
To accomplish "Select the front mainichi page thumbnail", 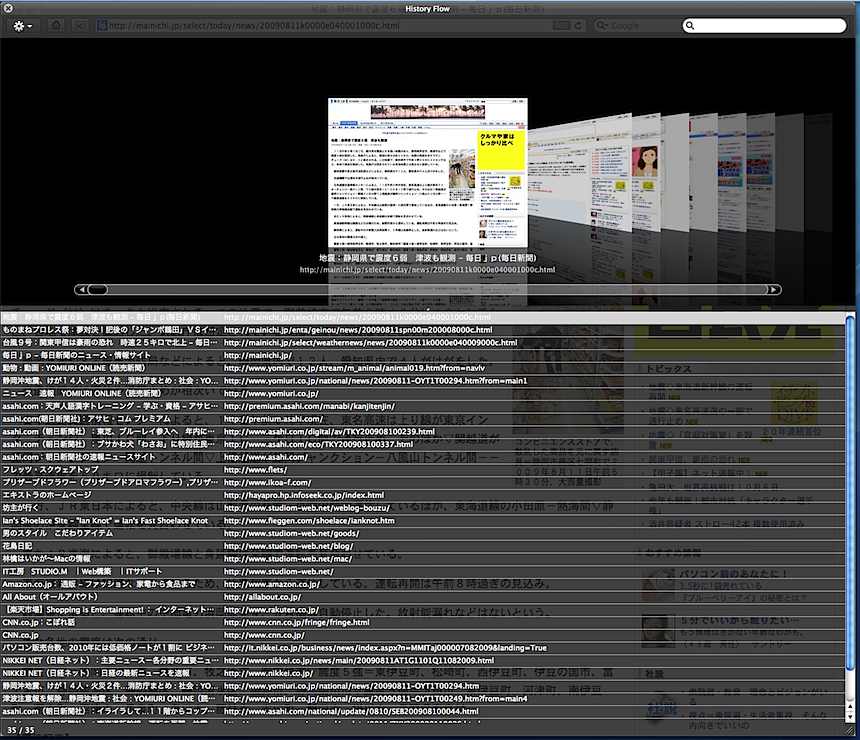I will click(x=428, y=173).
